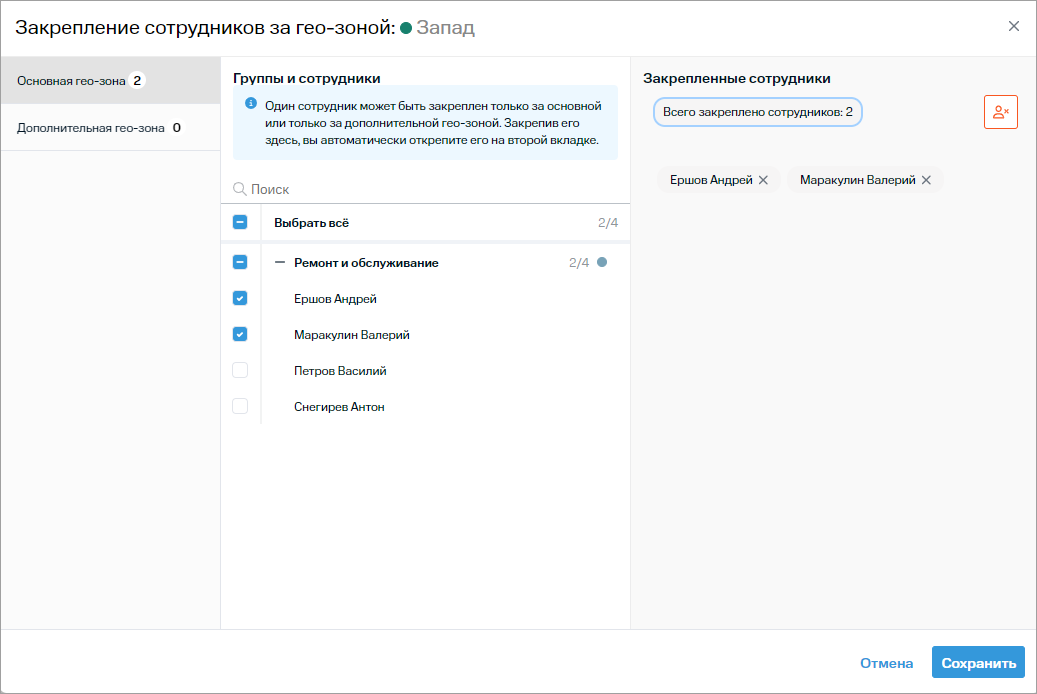This screenshot has width=1037, height=694.
Task: Click the search magnifier icon
Action: point(240,189)
